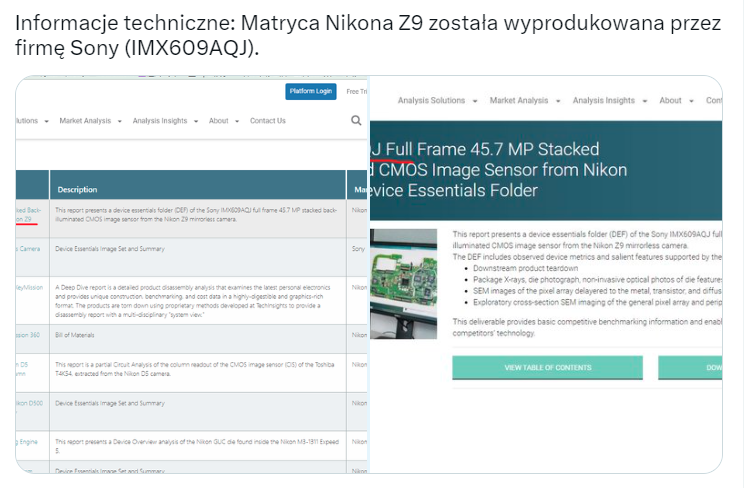
Task: Click the VIEW TABLE OF CONTENTS button
Action: 547,368
